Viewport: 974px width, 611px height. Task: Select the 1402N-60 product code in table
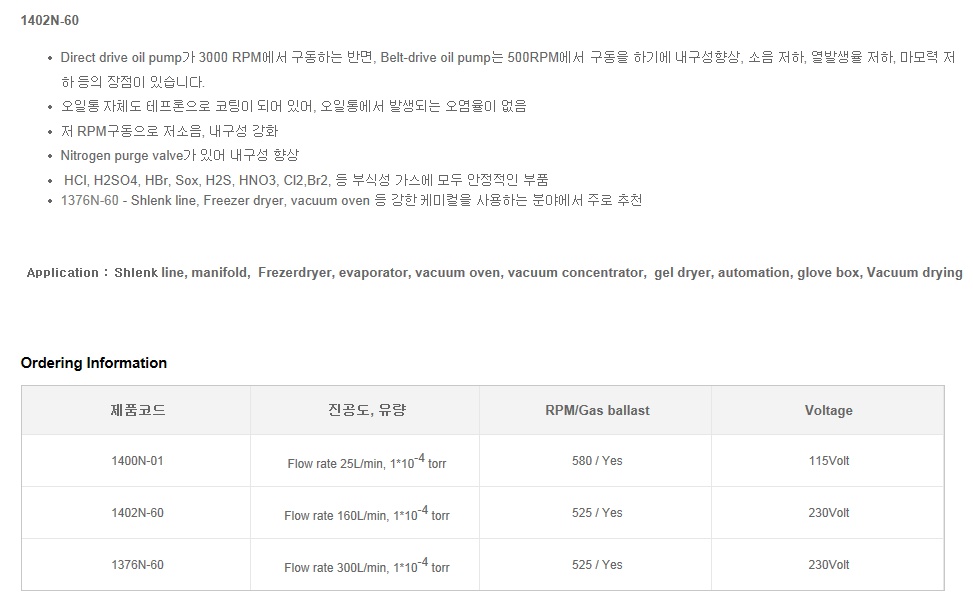pos(137,513)
